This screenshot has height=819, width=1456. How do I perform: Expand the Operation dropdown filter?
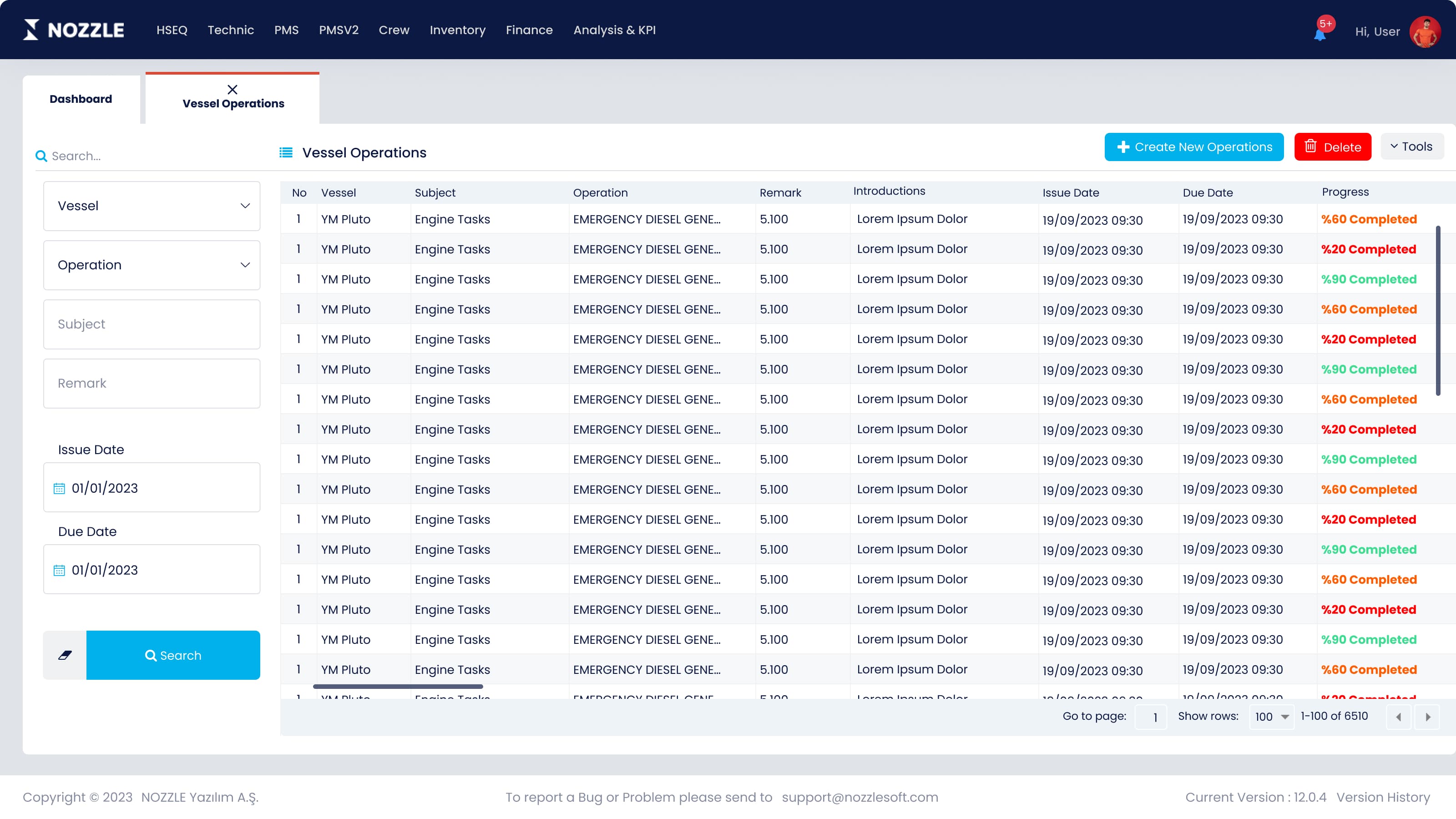pos(152,265)
